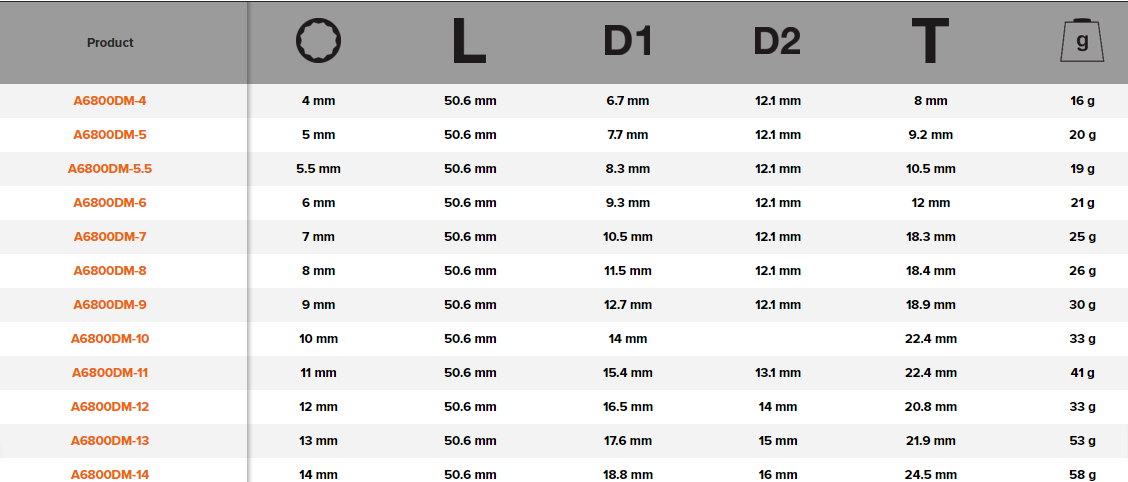Open product link A6800DM-5
The image size is (1128, 482).
110,135
